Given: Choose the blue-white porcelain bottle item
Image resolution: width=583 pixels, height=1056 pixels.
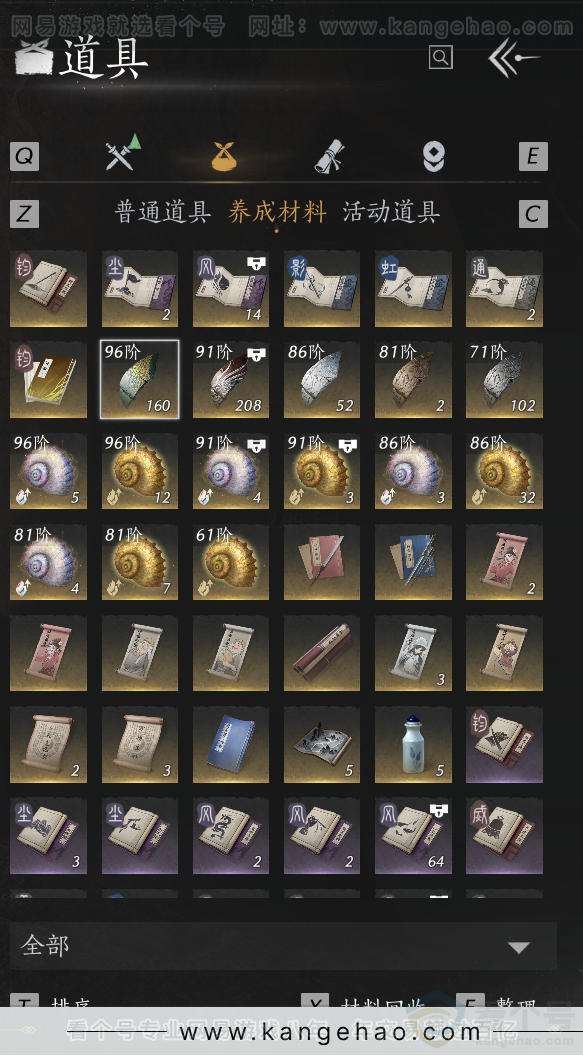Looking at the screenshot, I should point(413,744).
